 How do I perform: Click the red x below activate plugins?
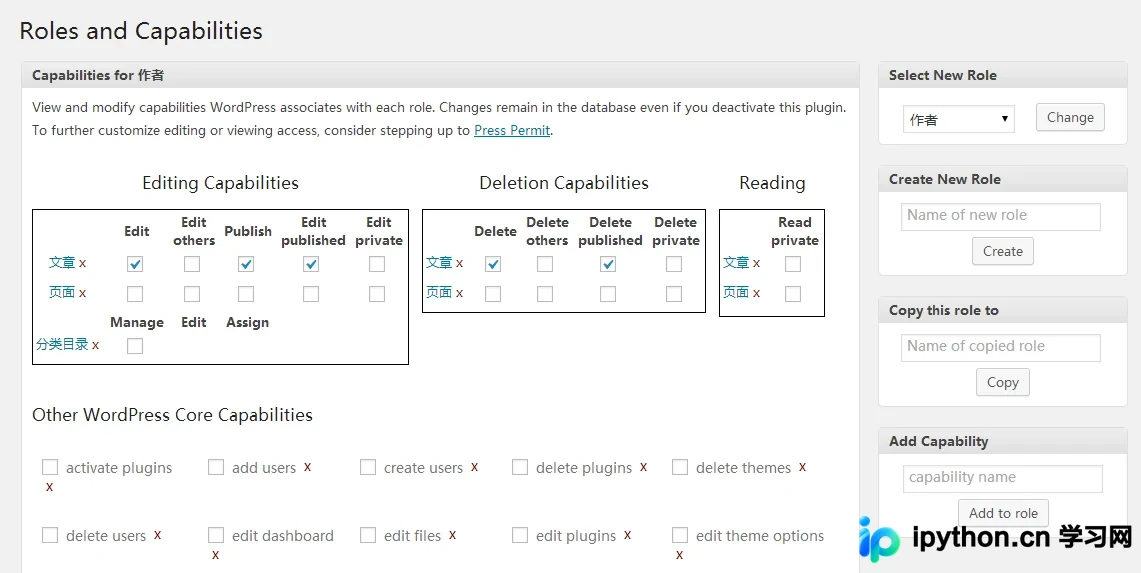pyautogui.click(x=49, y=487)
